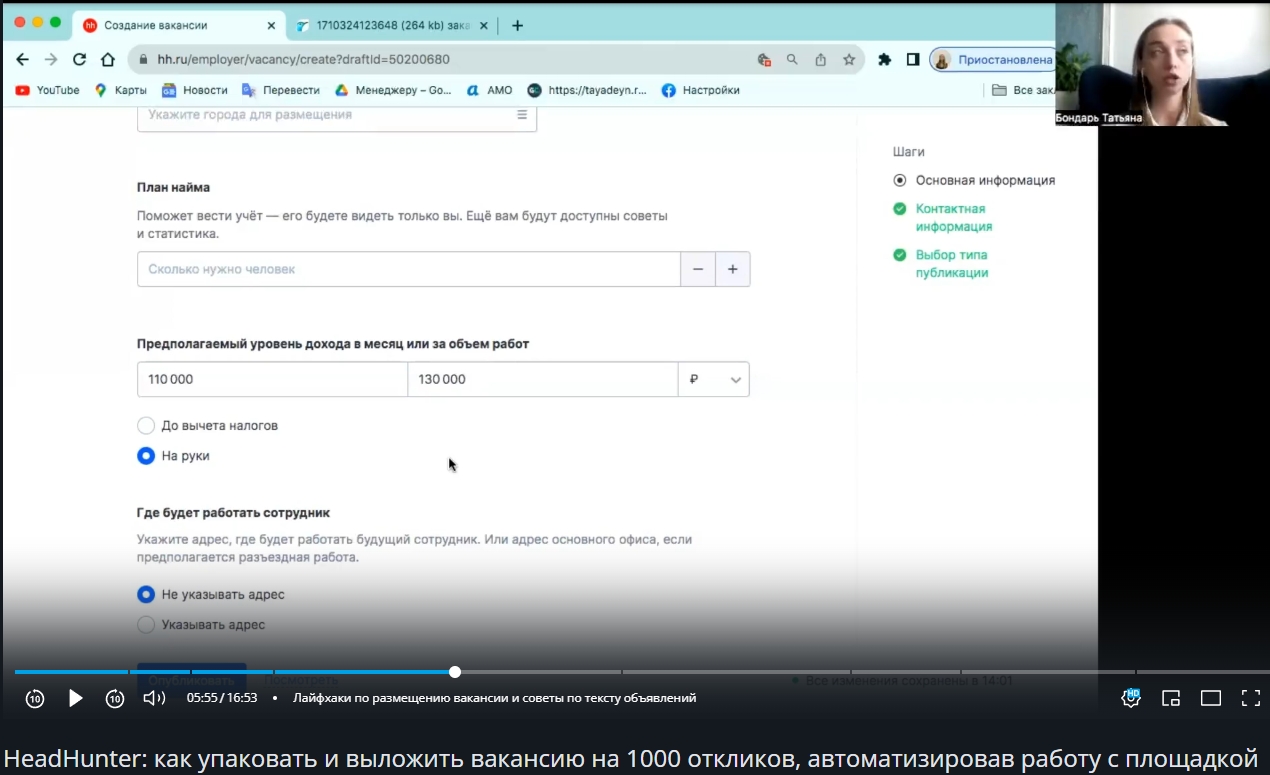Click the video progress bar handle

point(455,672)
